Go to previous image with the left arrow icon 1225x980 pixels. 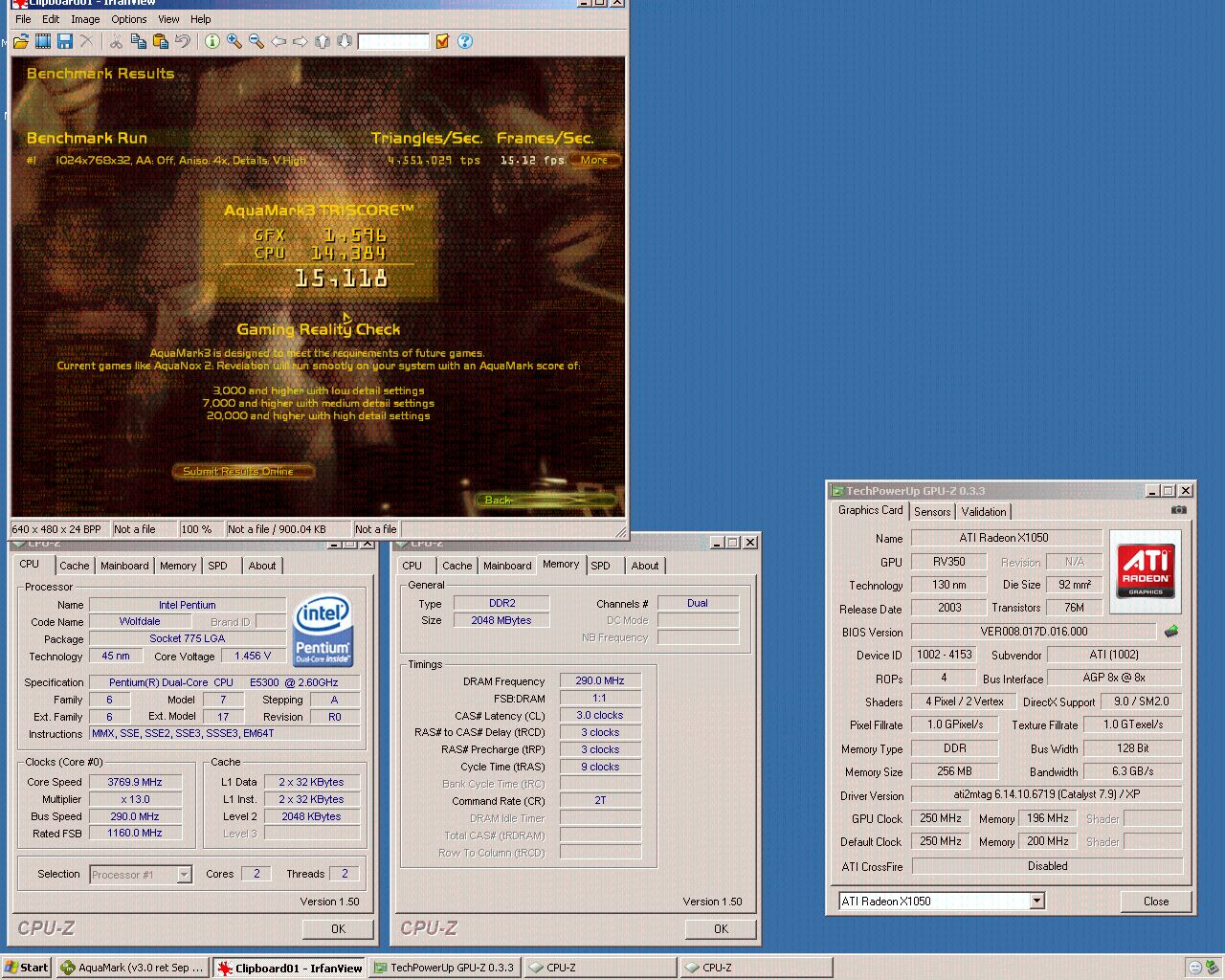pos(278,41)
